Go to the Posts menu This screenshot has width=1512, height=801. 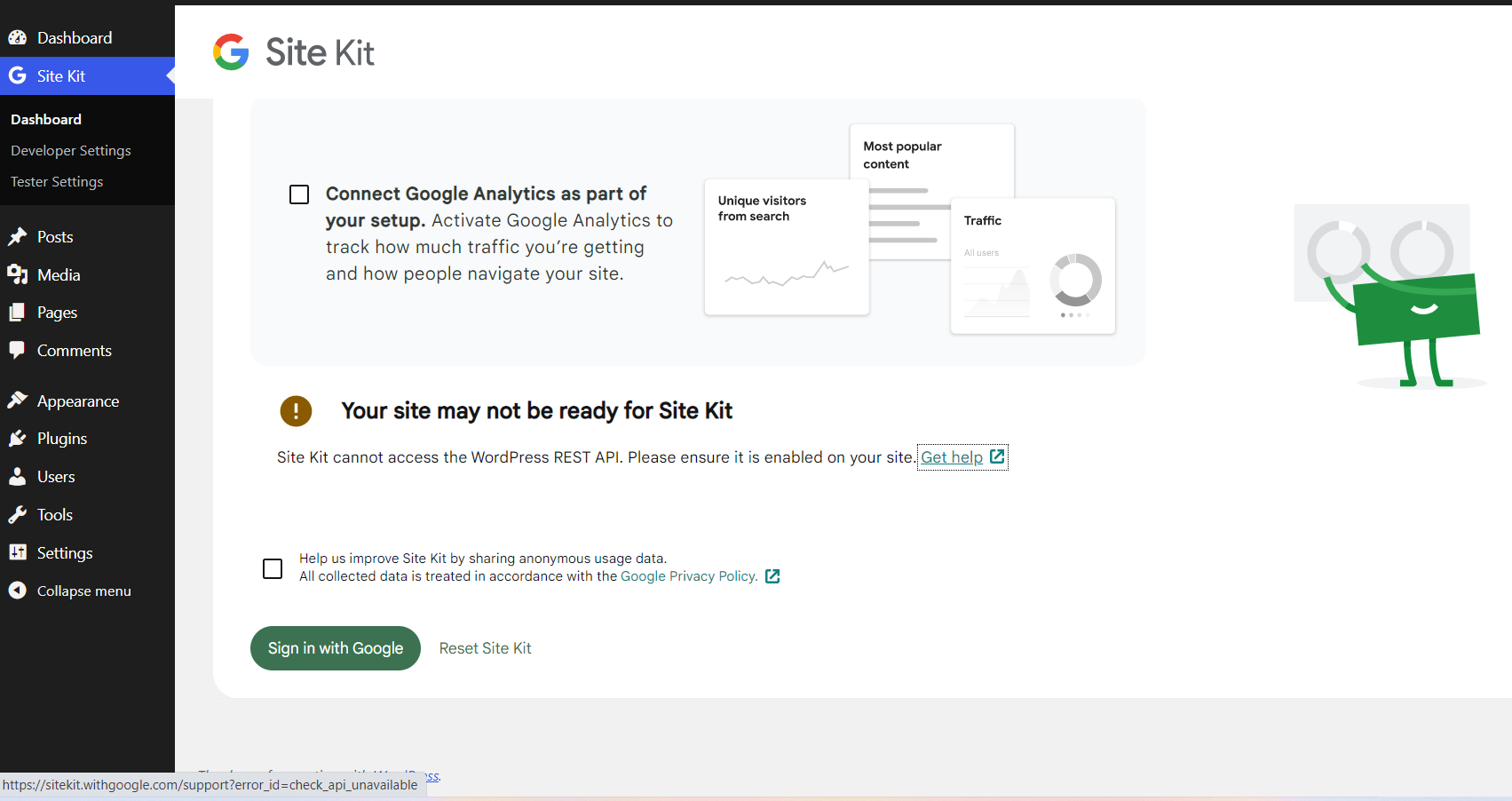tap(55, 237)
